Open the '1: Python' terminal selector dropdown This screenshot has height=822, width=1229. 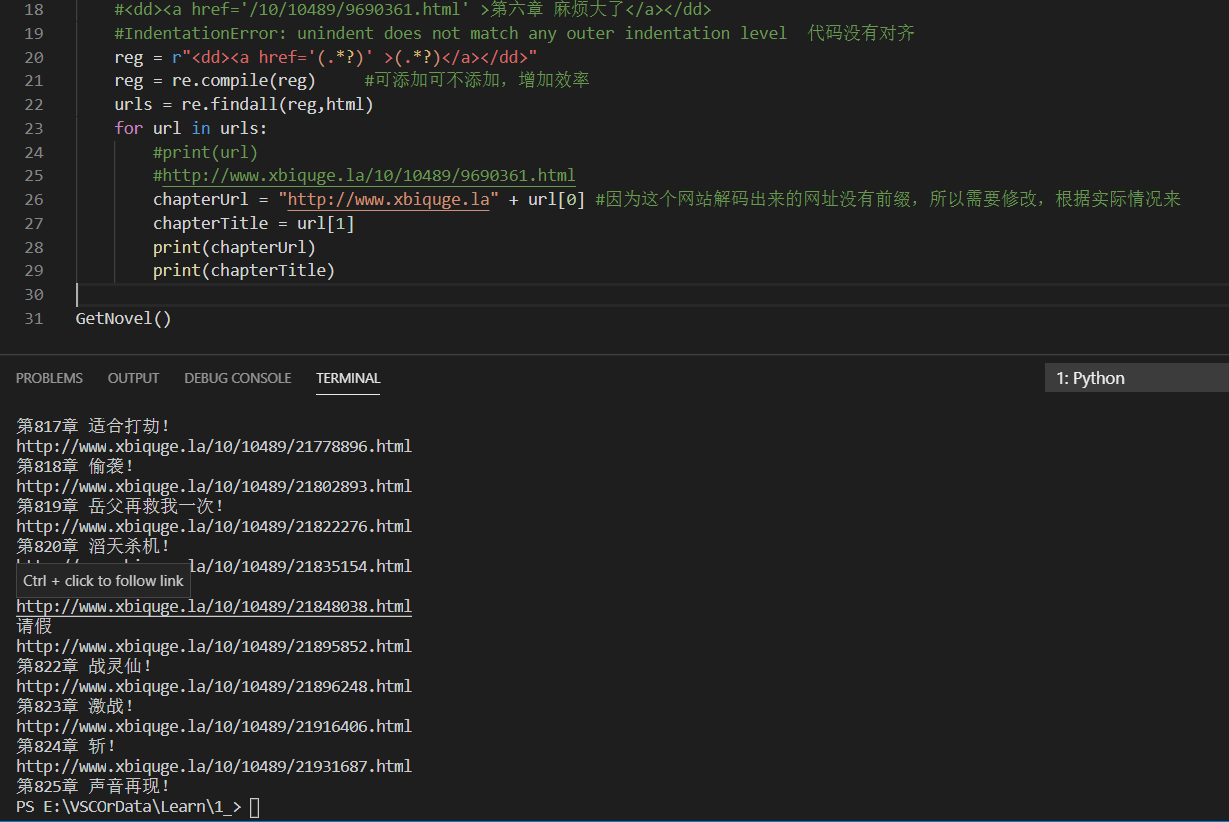click(1136, 378)
